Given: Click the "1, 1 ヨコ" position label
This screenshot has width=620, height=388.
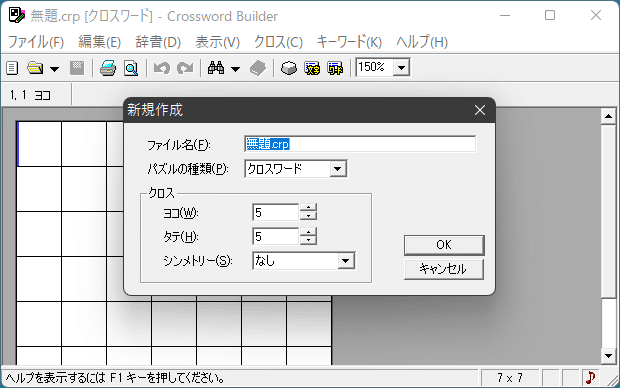Looking at the screenshot, I should tap(30, 95).
